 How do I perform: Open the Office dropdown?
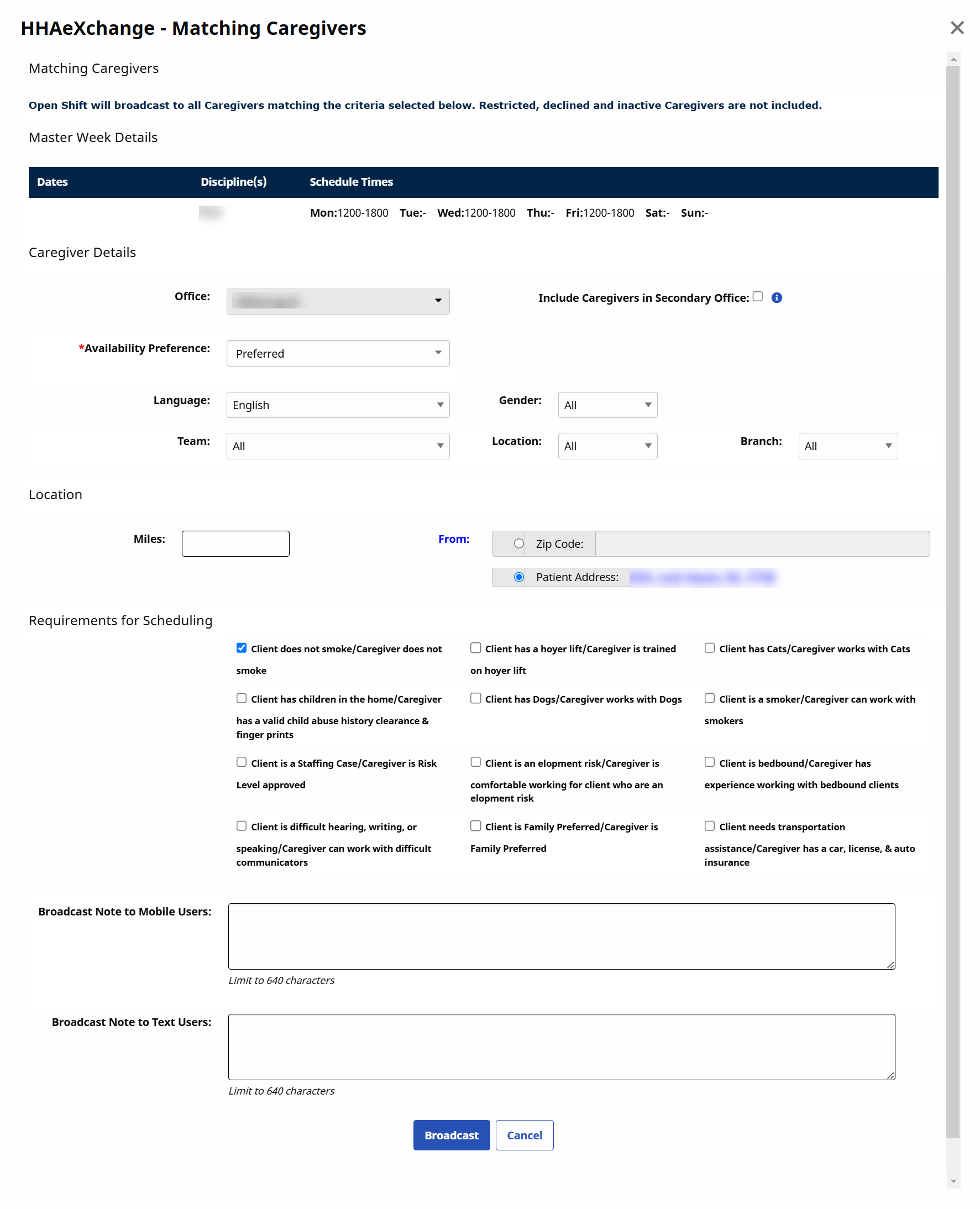pyautogui.click(x=338, y=301)
